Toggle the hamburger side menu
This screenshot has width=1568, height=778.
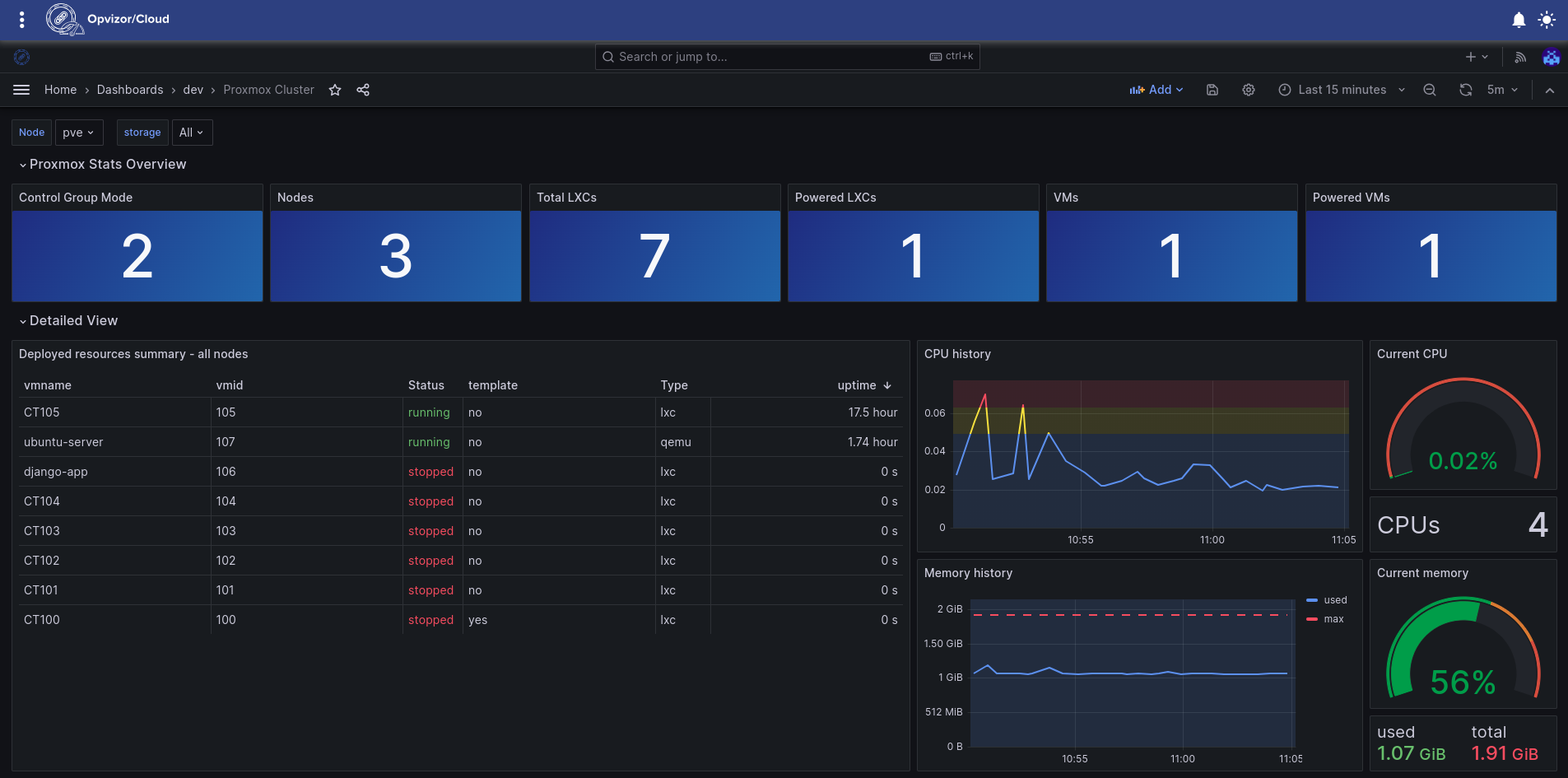[x=21, y=90]
